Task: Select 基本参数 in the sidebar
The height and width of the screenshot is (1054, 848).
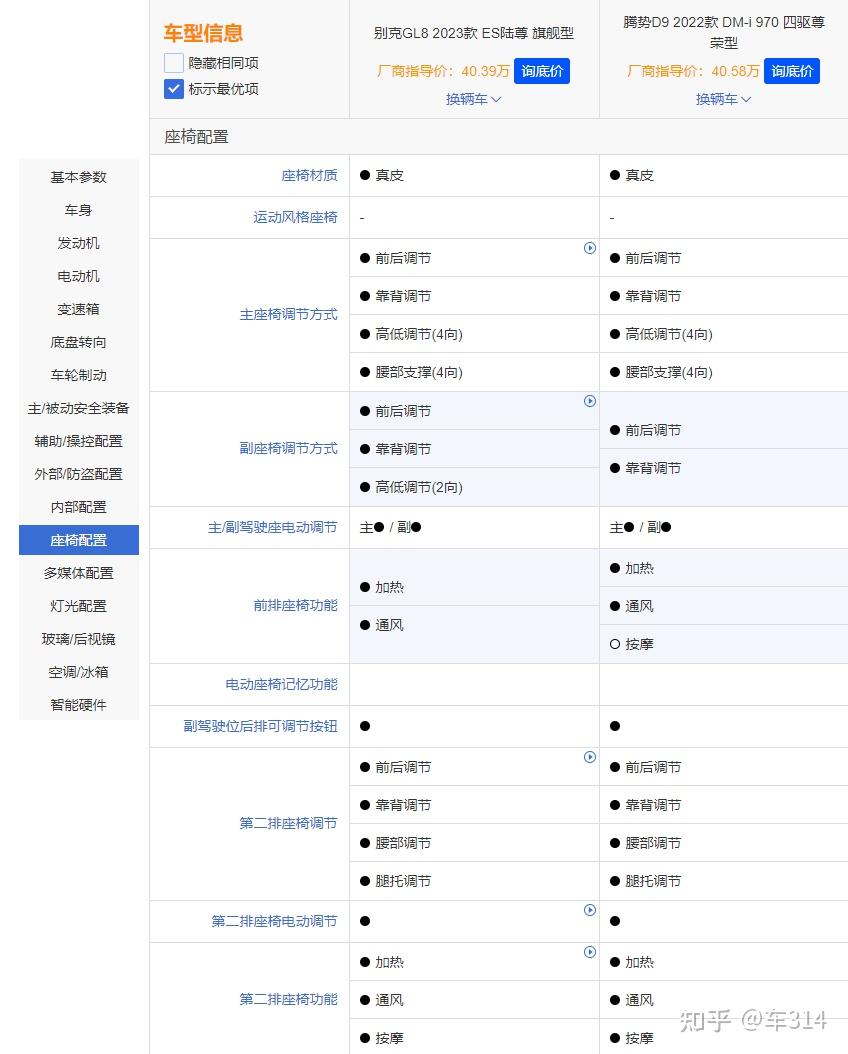Action: 78,177
